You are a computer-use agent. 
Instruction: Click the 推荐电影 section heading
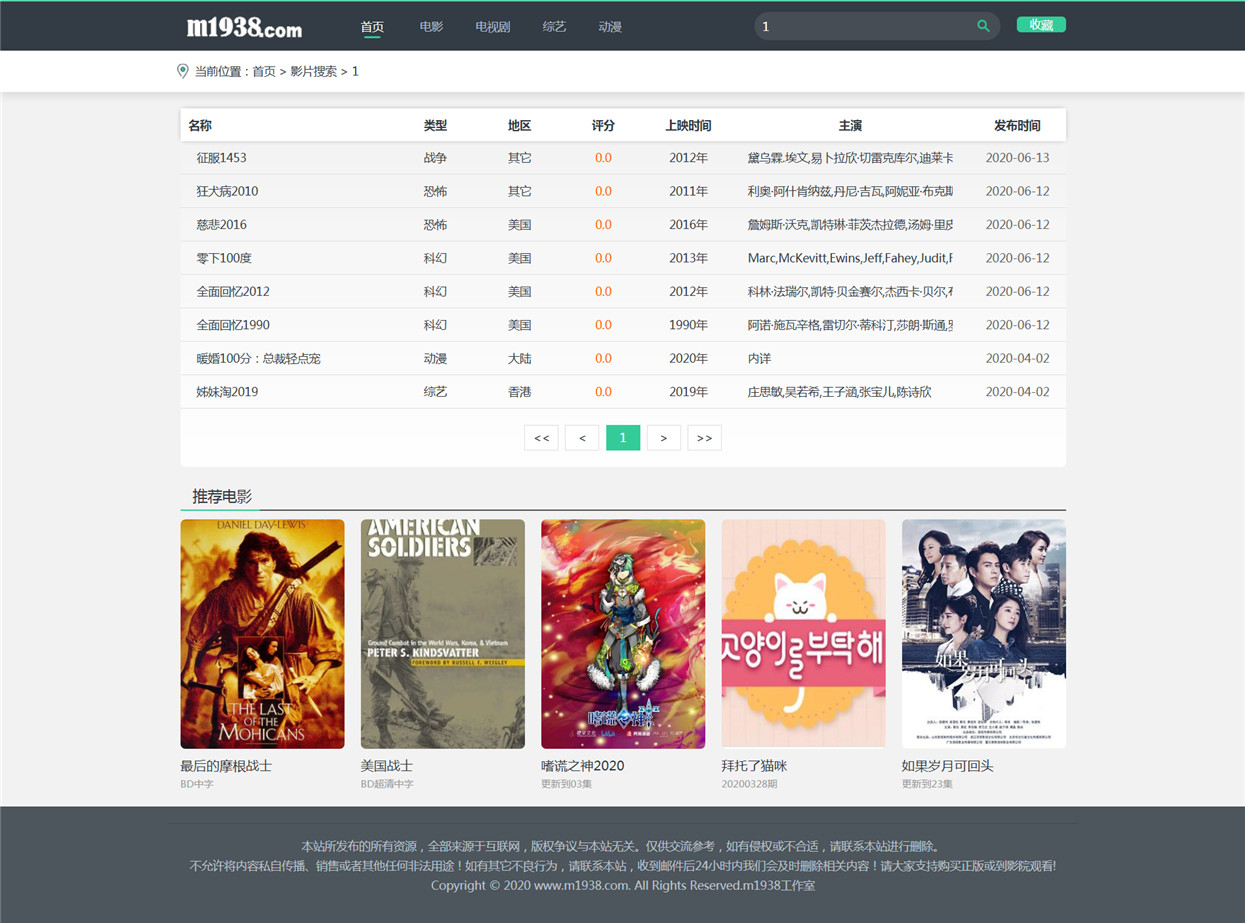pos(222,496)
